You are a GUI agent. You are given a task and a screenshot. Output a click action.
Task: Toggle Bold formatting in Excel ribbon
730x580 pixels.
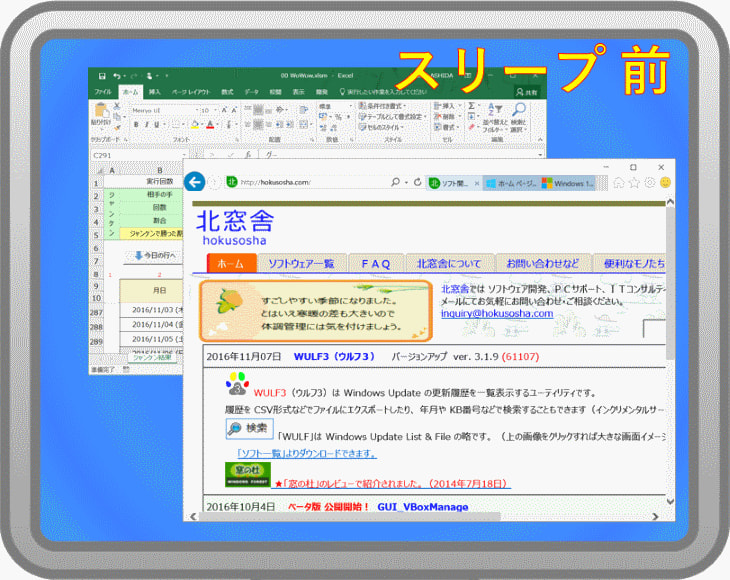(x=136, y=124)
